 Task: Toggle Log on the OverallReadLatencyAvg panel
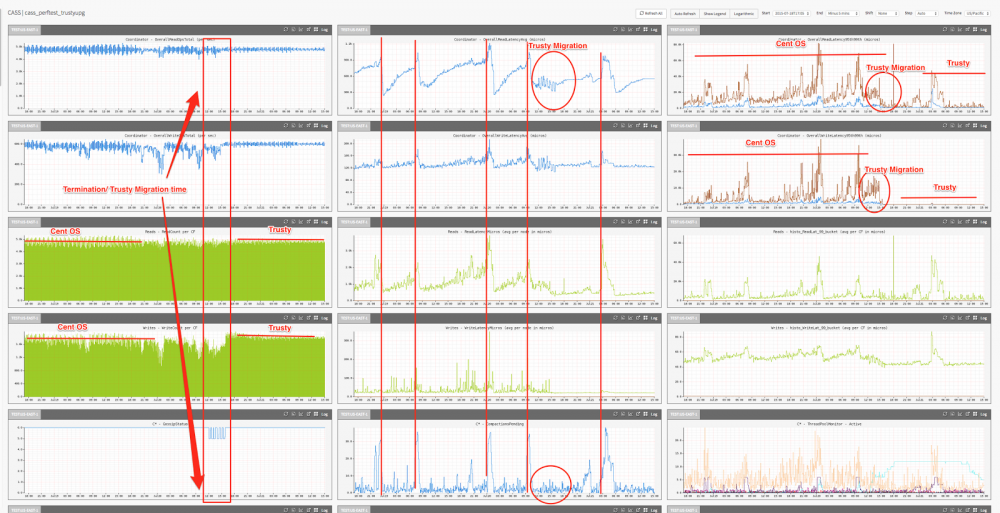click(x=654, y=29)
